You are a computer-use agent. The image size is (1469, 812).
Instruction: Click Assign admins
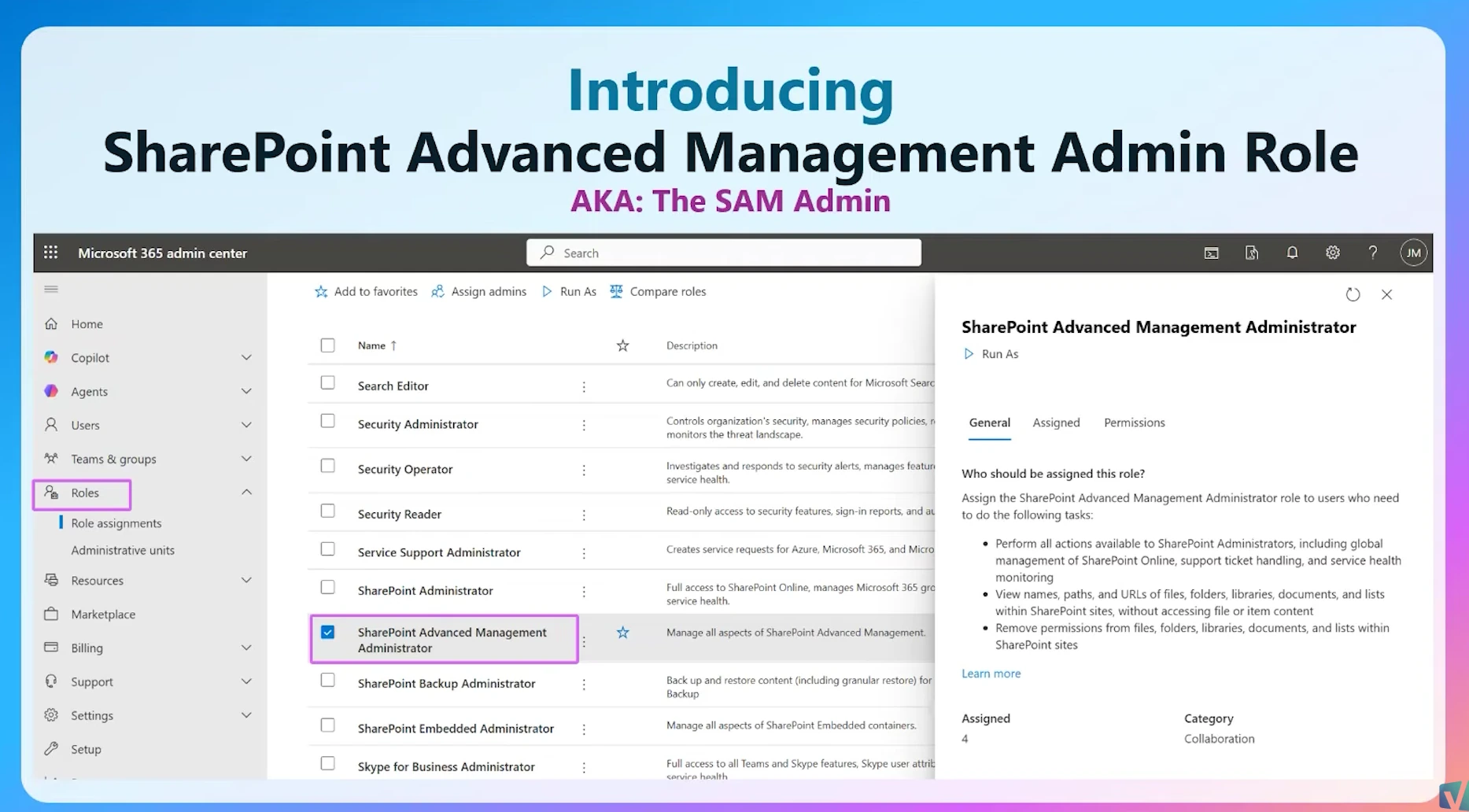tap(479, 291)
